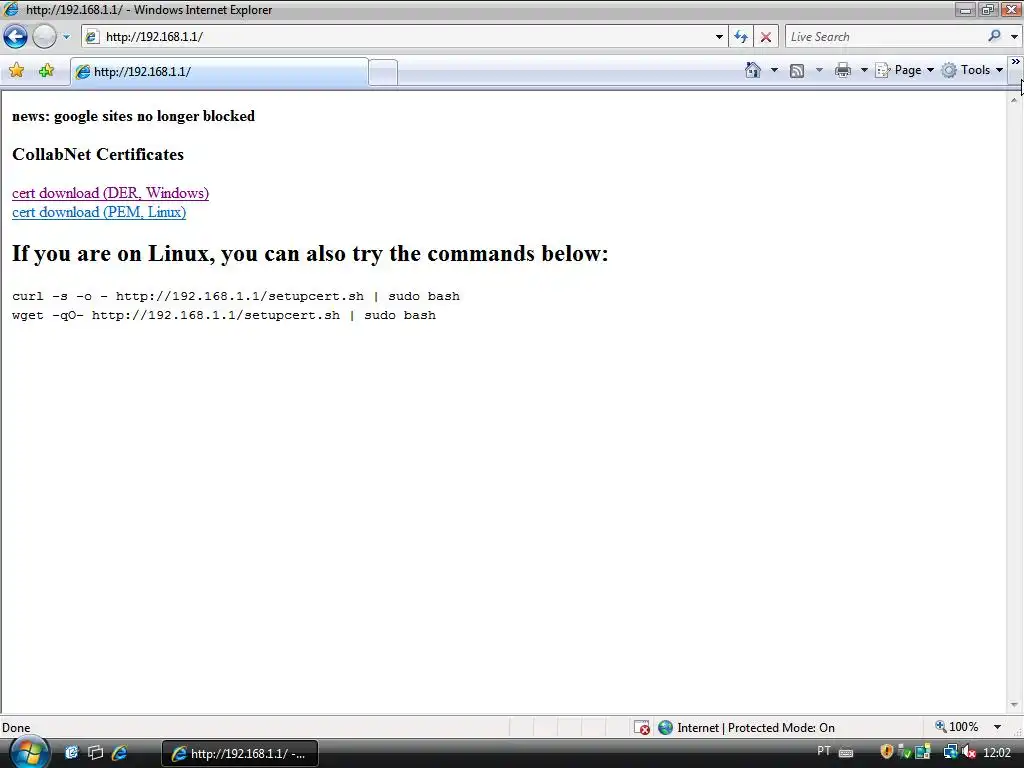Open the Feeds dropdown arrow
The width and height of the screenshot is (1024, 768).
(819, 70)
